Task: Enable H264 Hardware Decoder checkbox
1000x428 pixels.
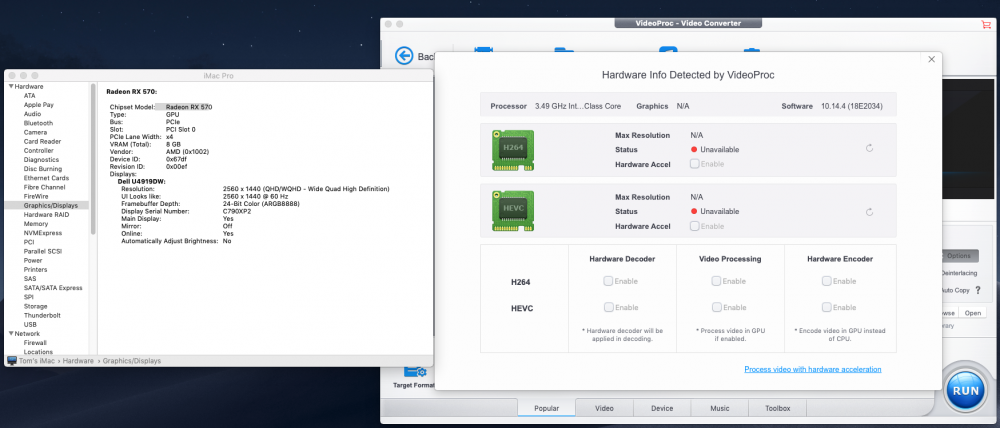Action: [x=608, y=281]
